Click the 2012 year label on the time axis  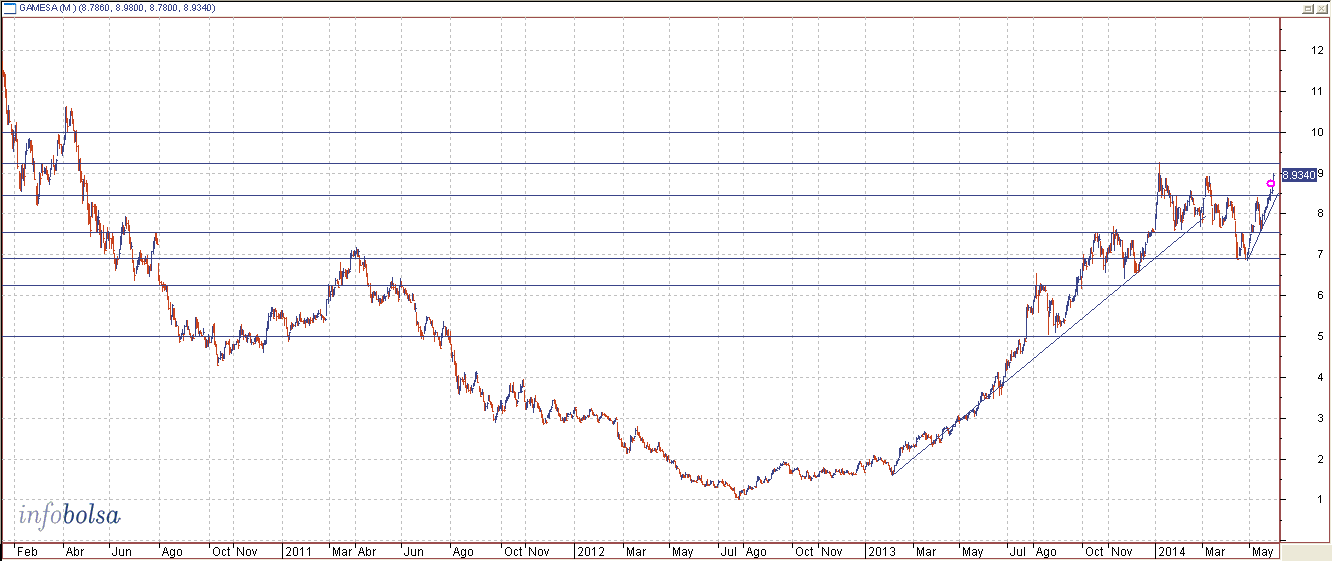coord(590,551)
